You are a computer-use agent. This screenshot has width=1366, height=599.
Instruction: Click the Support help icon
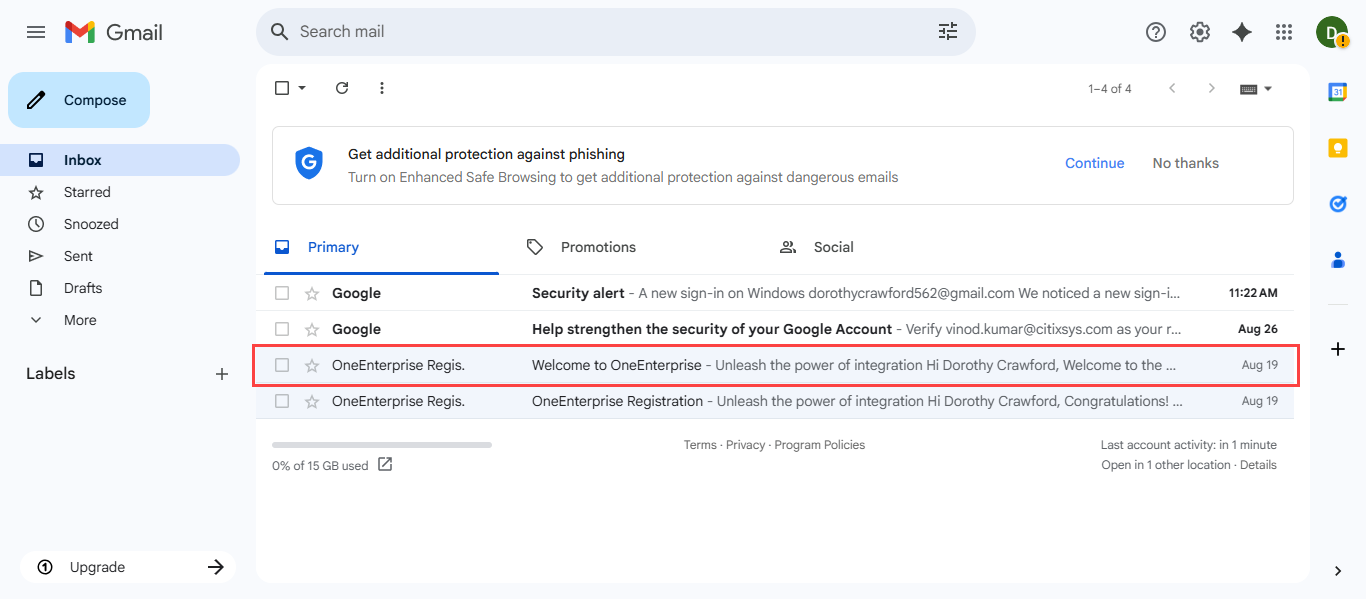[1156, 32]
